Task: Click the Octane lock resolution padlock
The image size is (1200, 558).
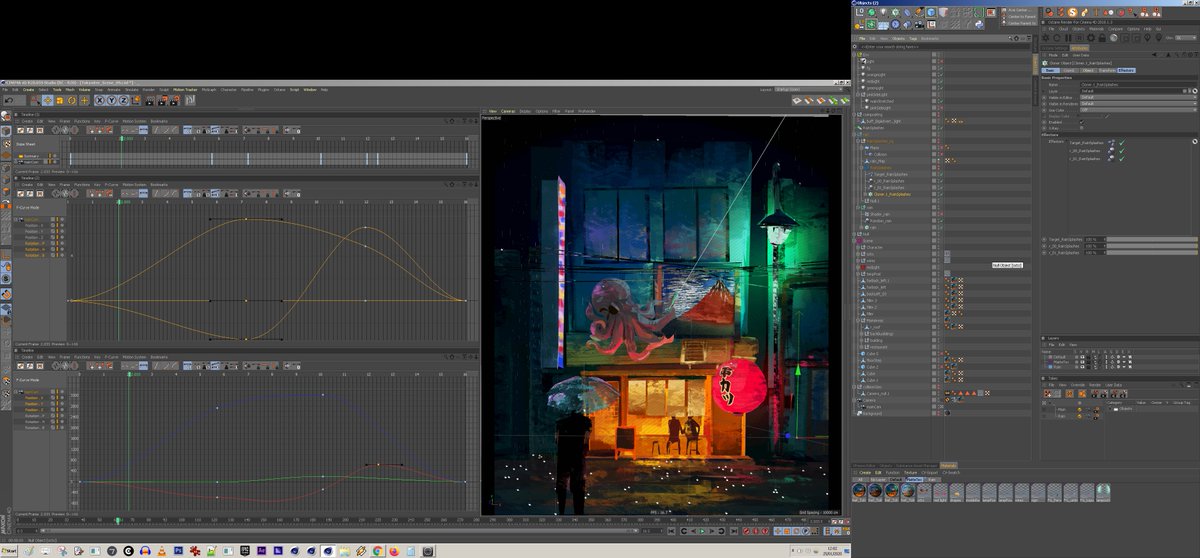Action: pyautogui.click(x=1102, y=37)
